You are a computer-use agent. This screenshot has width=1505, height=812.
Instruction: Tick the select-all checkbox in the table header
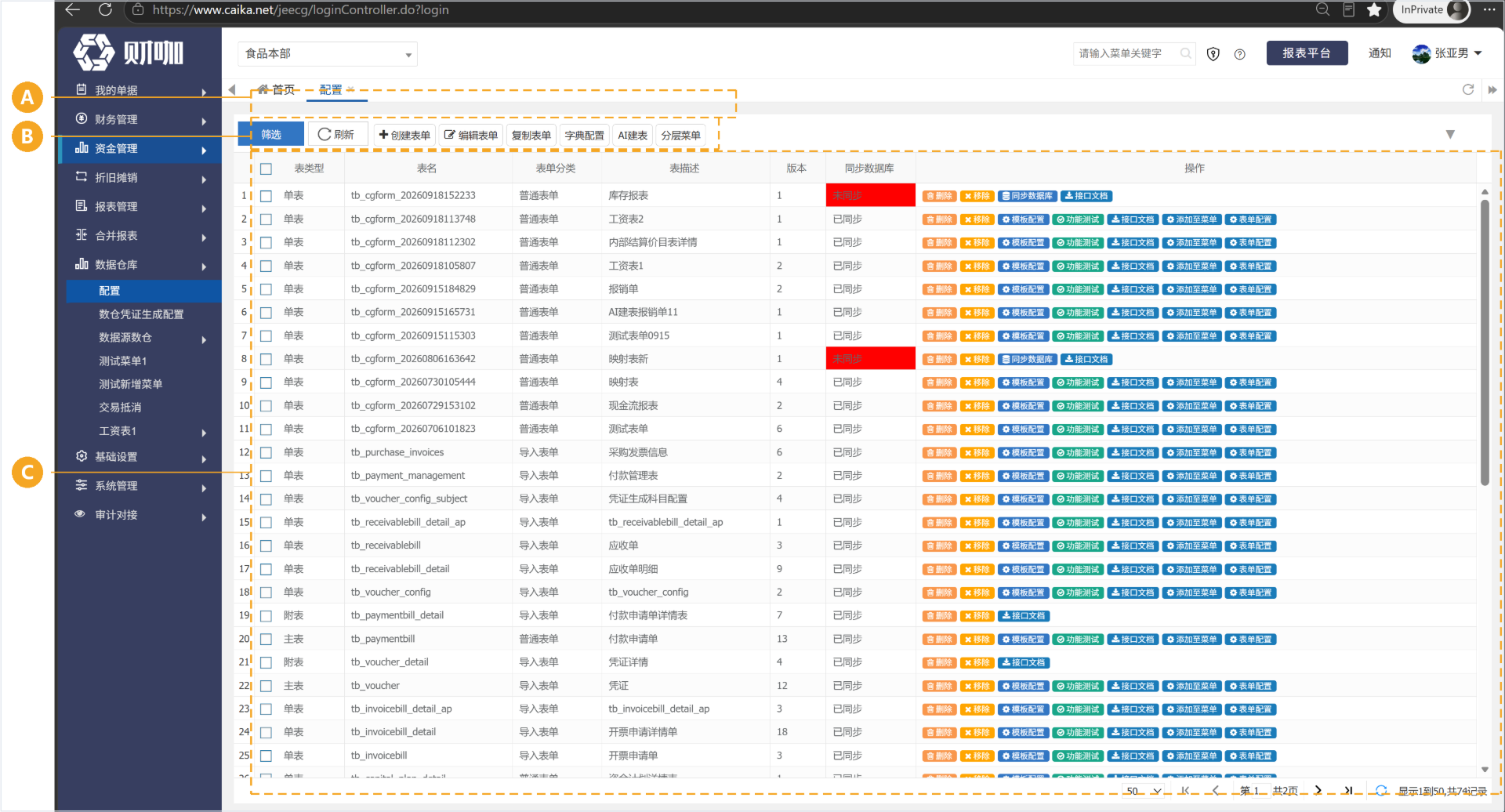[x=266, y=169]
